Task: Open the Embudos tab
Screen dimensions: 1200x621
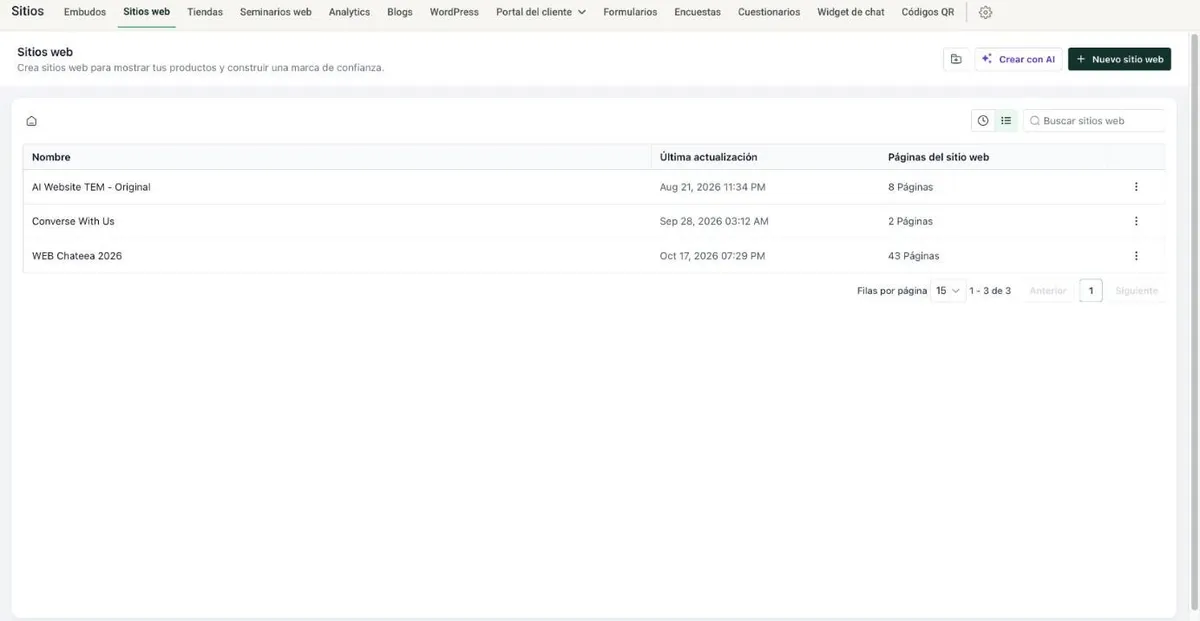Action: (85, 12)
